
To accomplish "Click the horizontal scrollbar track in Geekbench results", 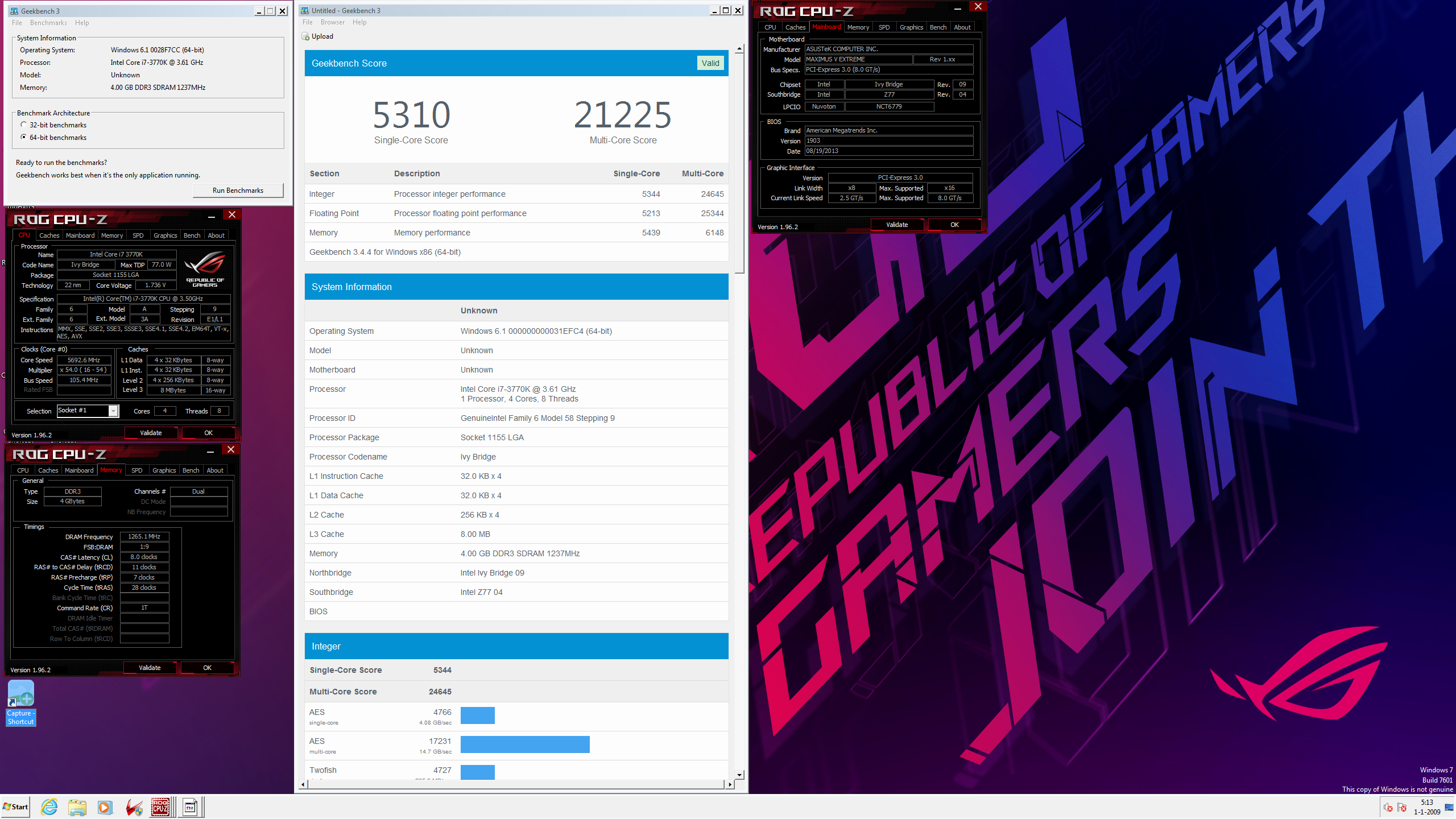I will pos(516,784).
